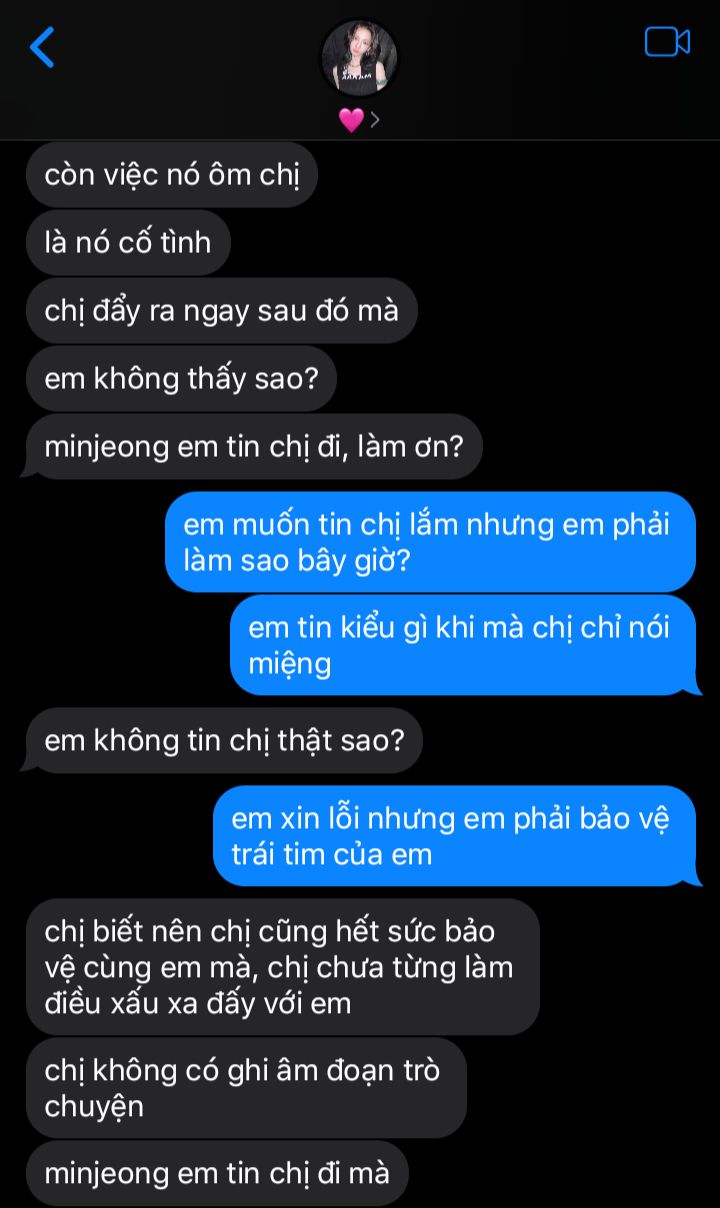This screenshot has width=720, height=1208.
Task: Select message "em không tin chị thật sao?"
Action: click(224, 741)
